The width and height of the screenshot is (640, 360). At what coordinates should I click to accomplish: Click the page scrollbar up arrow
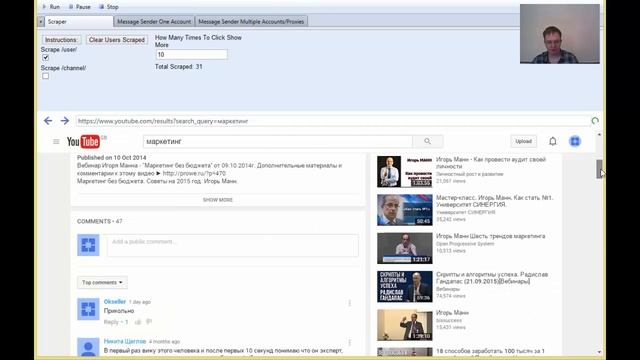599,134
